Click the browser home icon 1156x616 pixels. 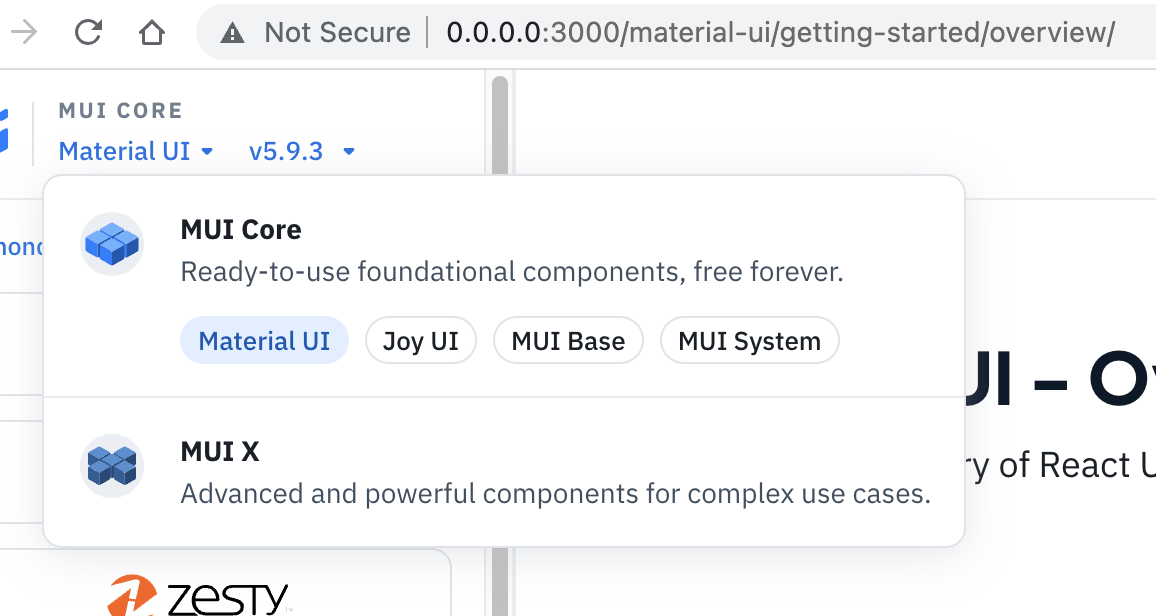pos(151,31)
